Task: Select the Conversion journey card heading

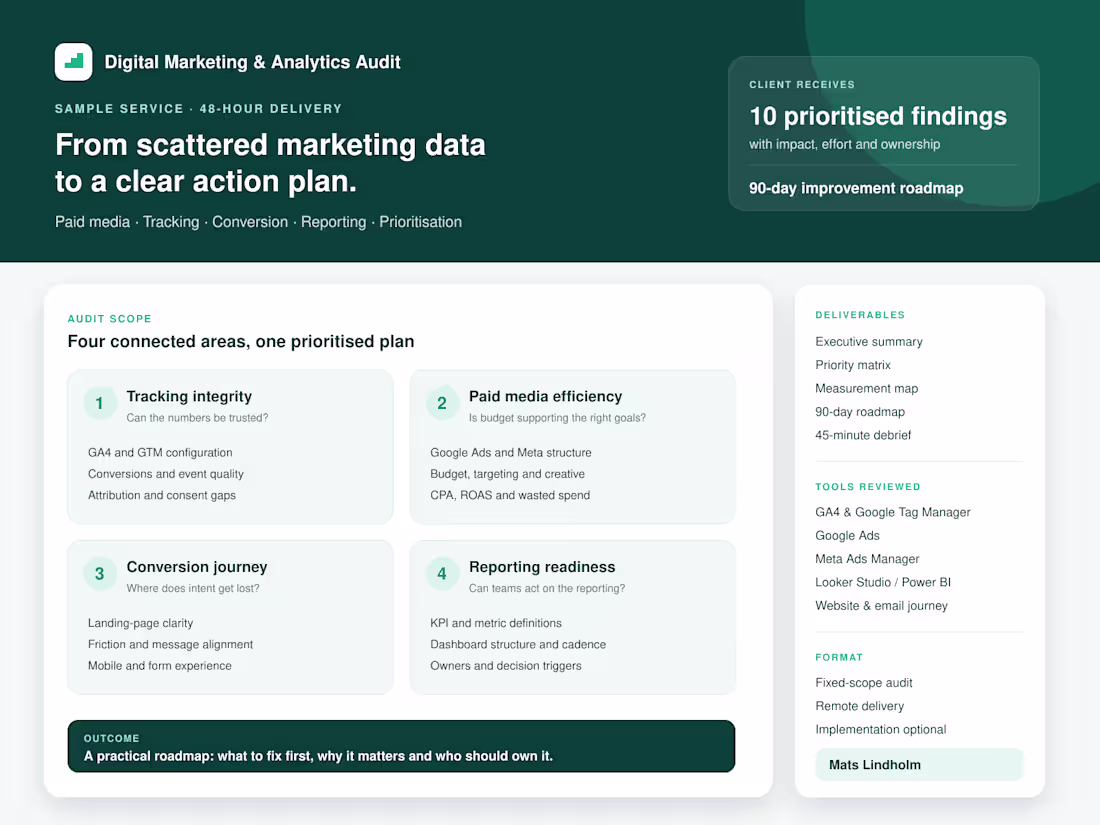Action: point(197,567)
